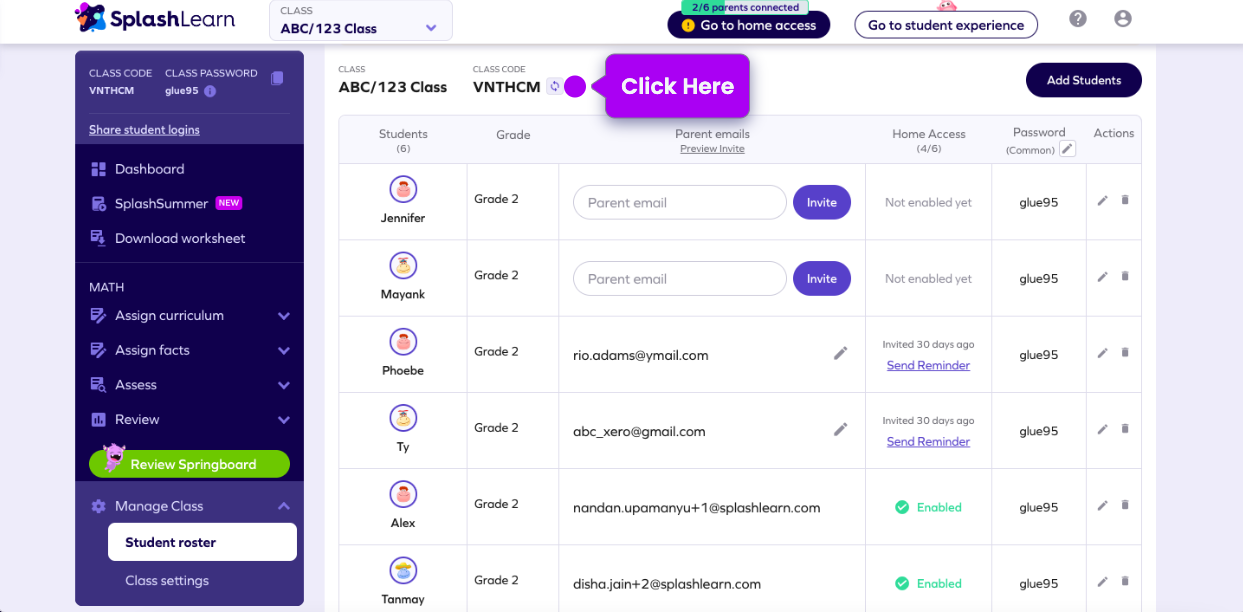Click Jennifer's Parent email input field

click(679, 203)
